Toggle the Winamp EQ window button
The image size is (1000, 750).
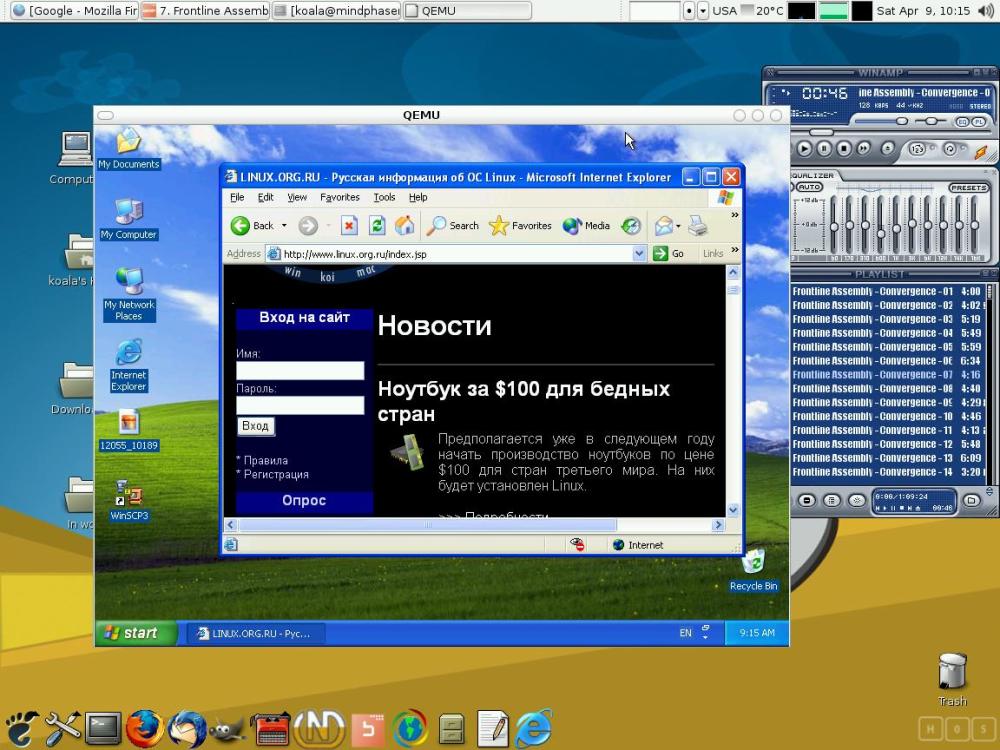(962, 122)
